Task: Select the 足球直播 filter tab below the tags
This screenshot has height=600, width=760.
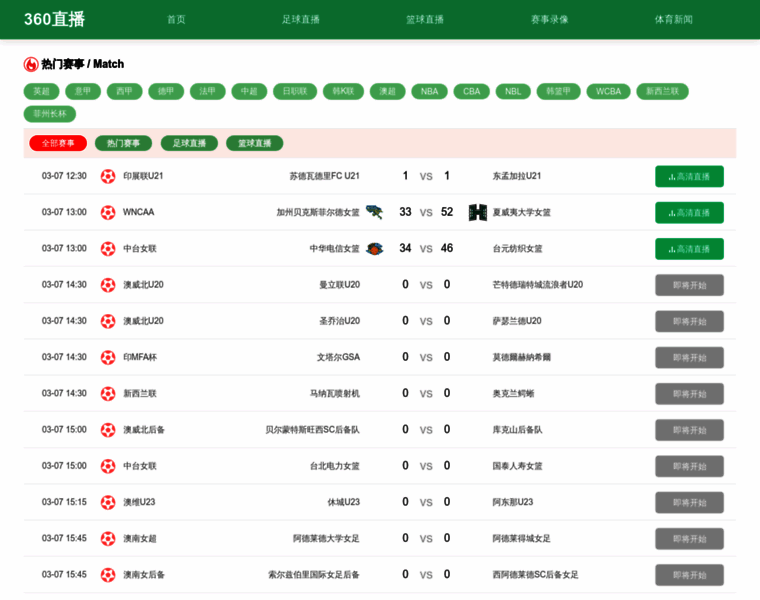Action: (x=189, y=143)
